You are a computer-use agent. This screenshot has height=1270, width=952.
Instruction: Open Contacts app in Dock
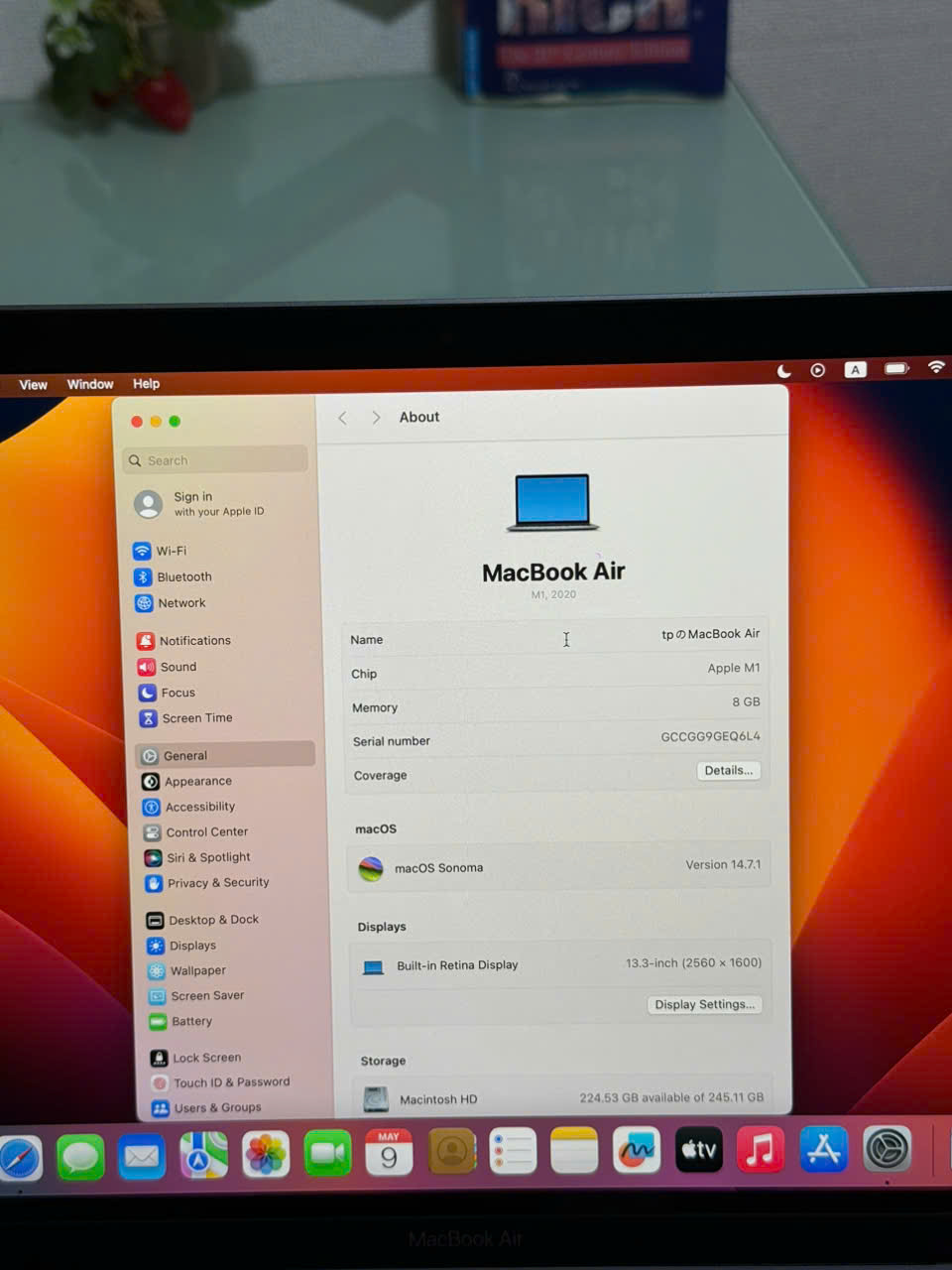click(x=451, y=1152)
